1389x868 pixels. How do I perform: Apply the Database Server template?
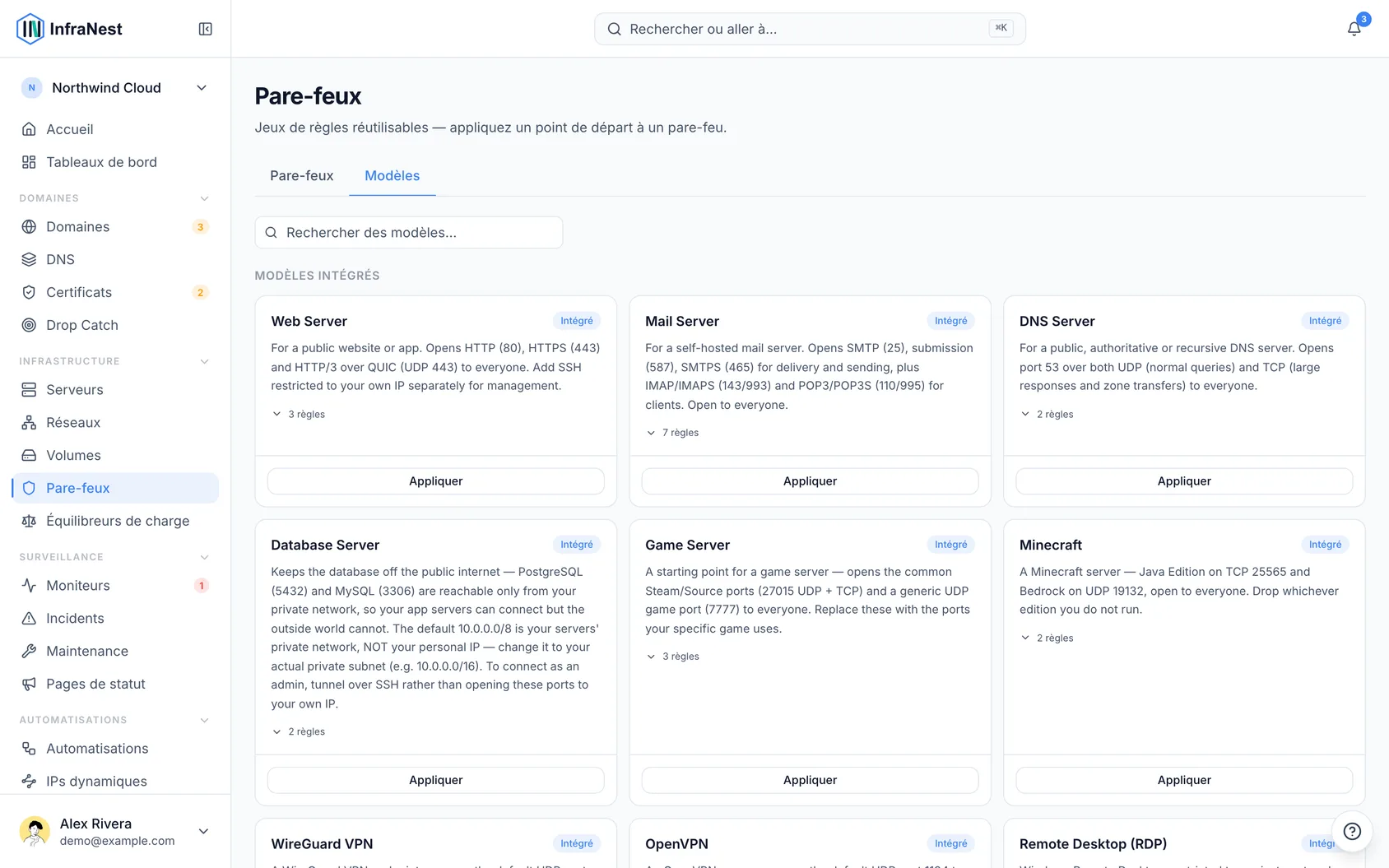436,780
